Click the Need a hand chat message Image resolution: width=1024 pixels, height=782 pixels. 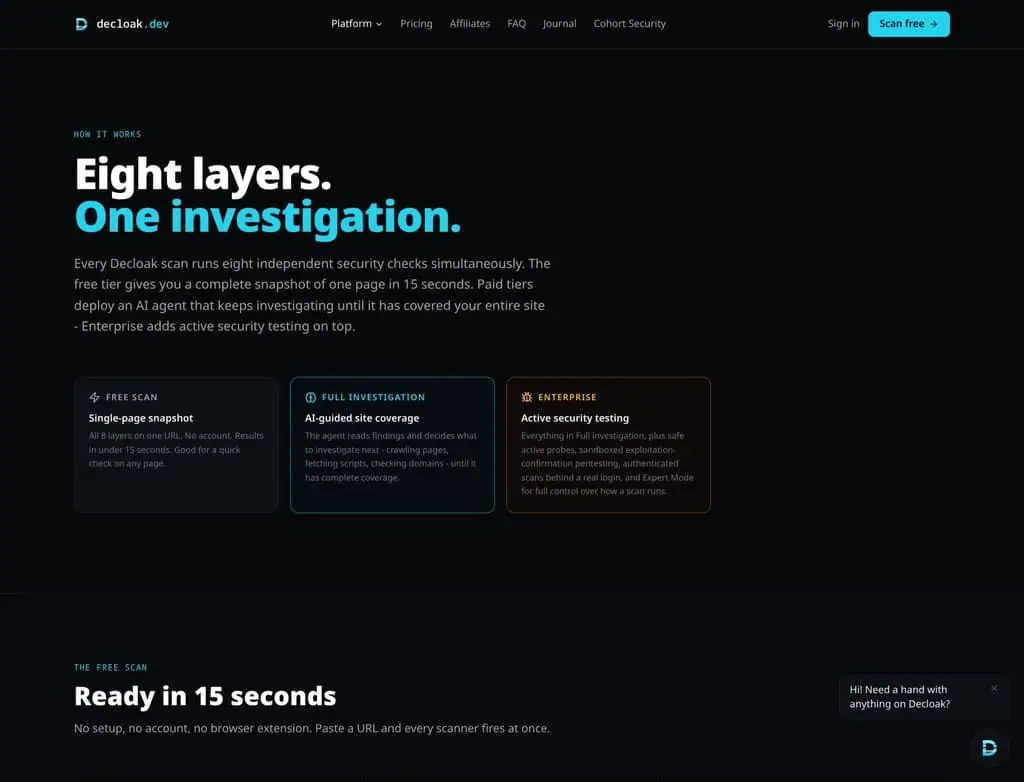(x=899, y=696)
